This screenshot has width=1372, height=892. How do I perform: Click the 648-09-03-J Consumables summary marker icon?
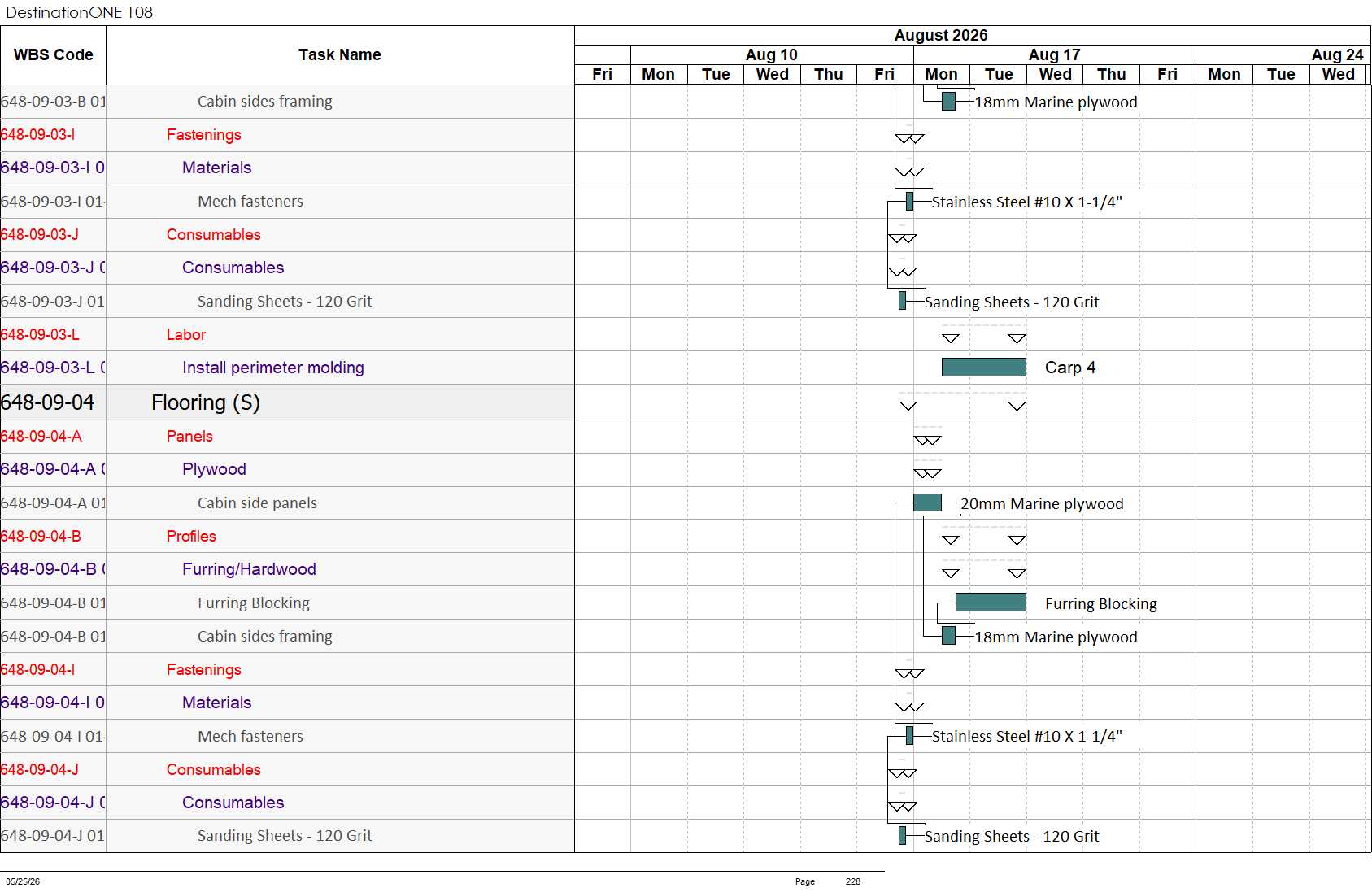point(903,239)
